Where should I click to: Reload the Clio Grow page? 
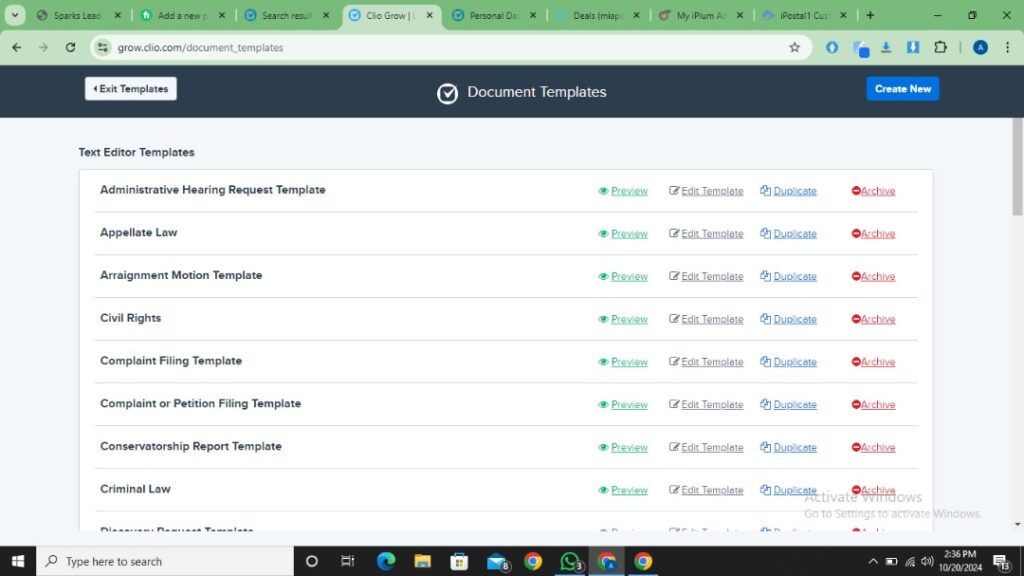point(70,47)
